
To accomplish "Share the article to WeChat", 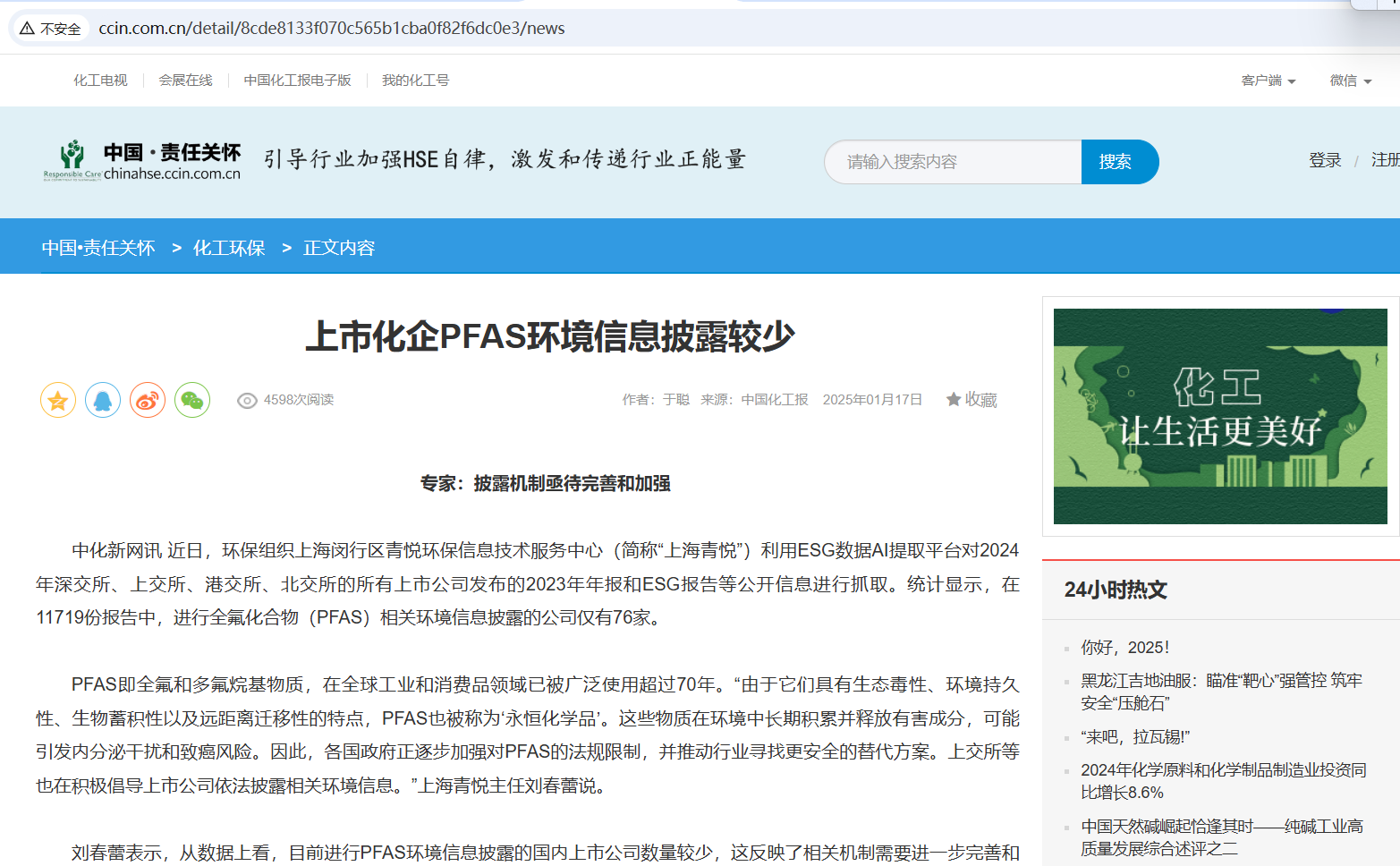I will point(191,400).
